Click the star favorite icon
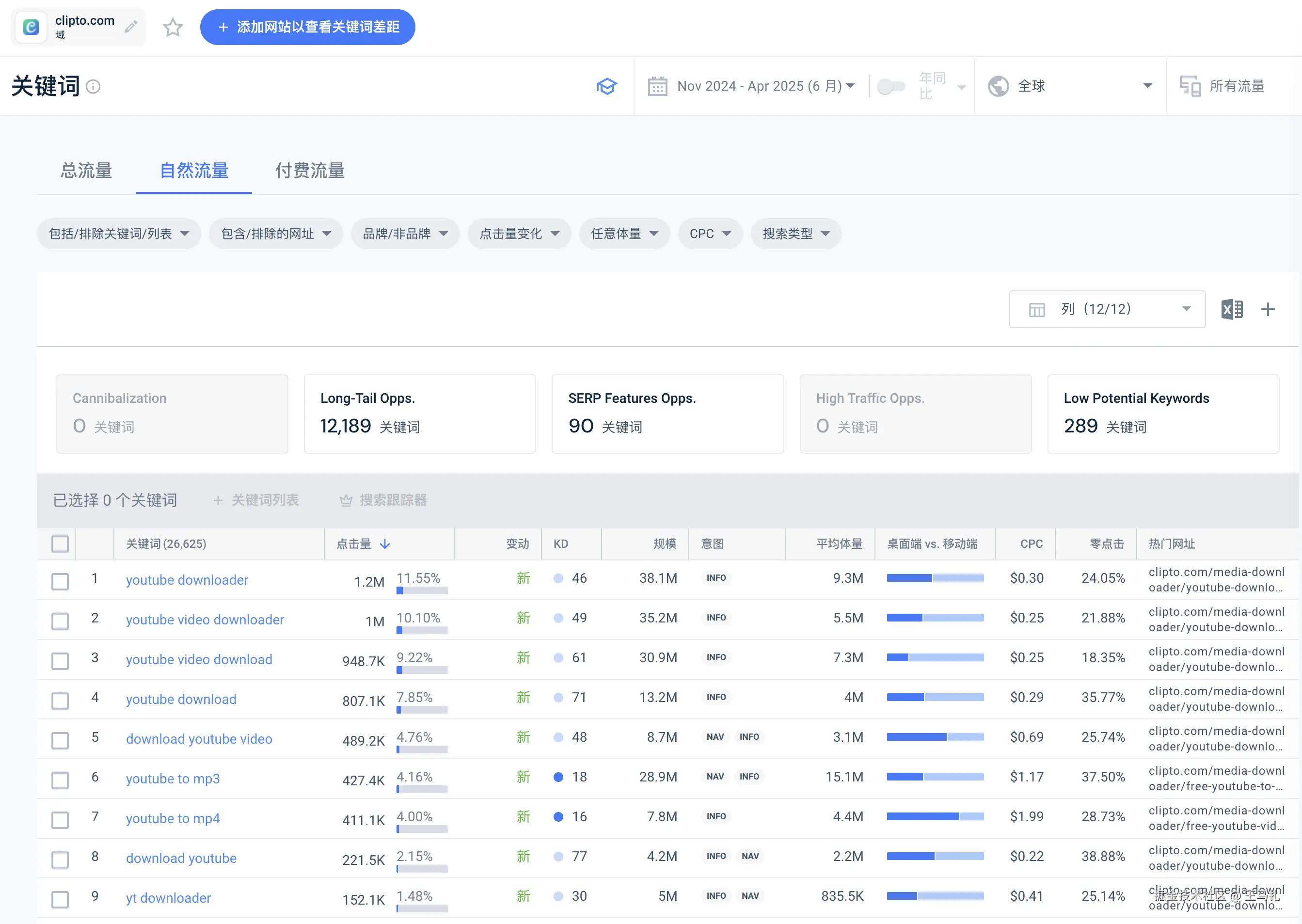Screen dimensions: 1302x924 pyautogui.click(x=173, y=27)
